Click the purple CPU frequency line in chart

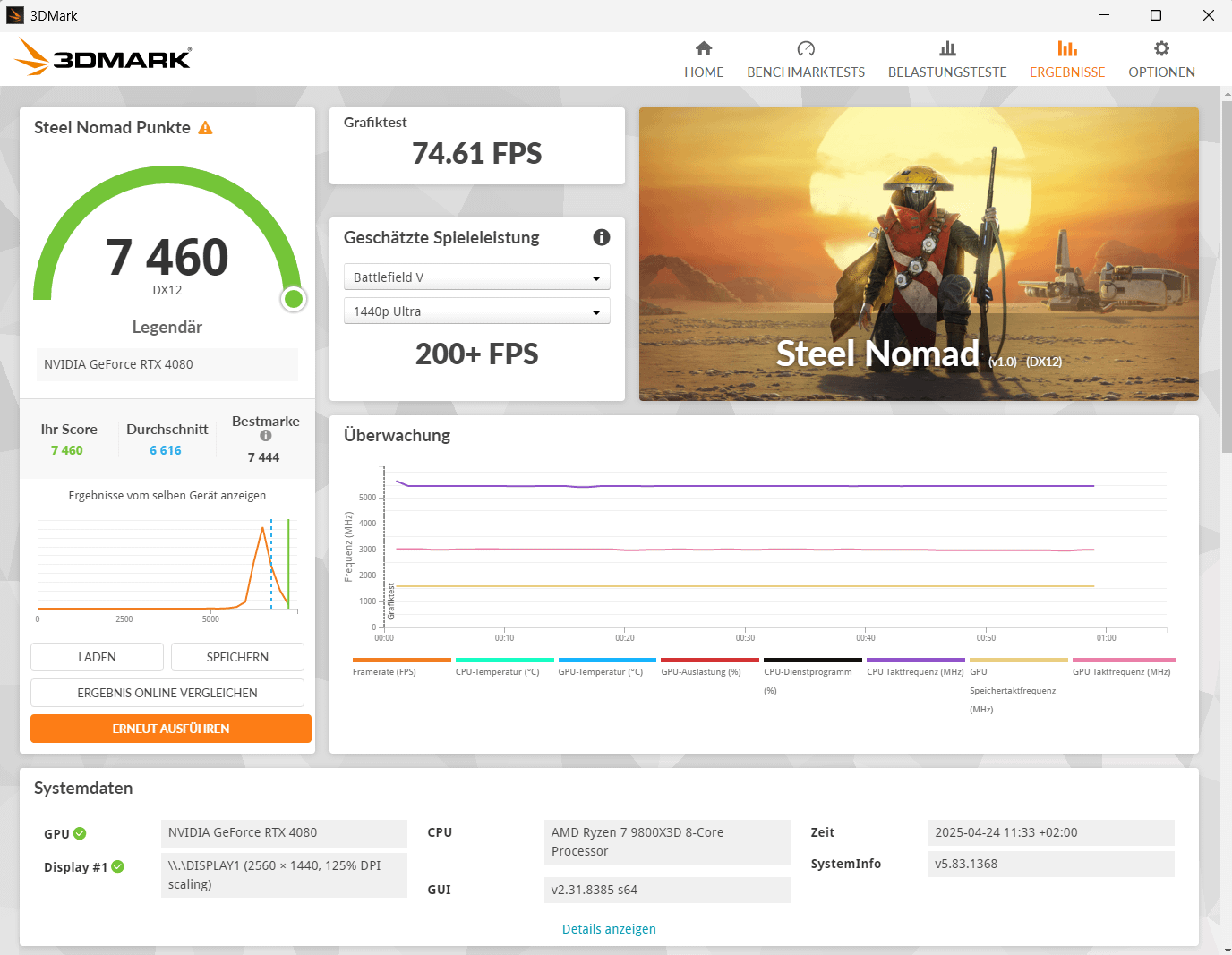coord(745,486)
